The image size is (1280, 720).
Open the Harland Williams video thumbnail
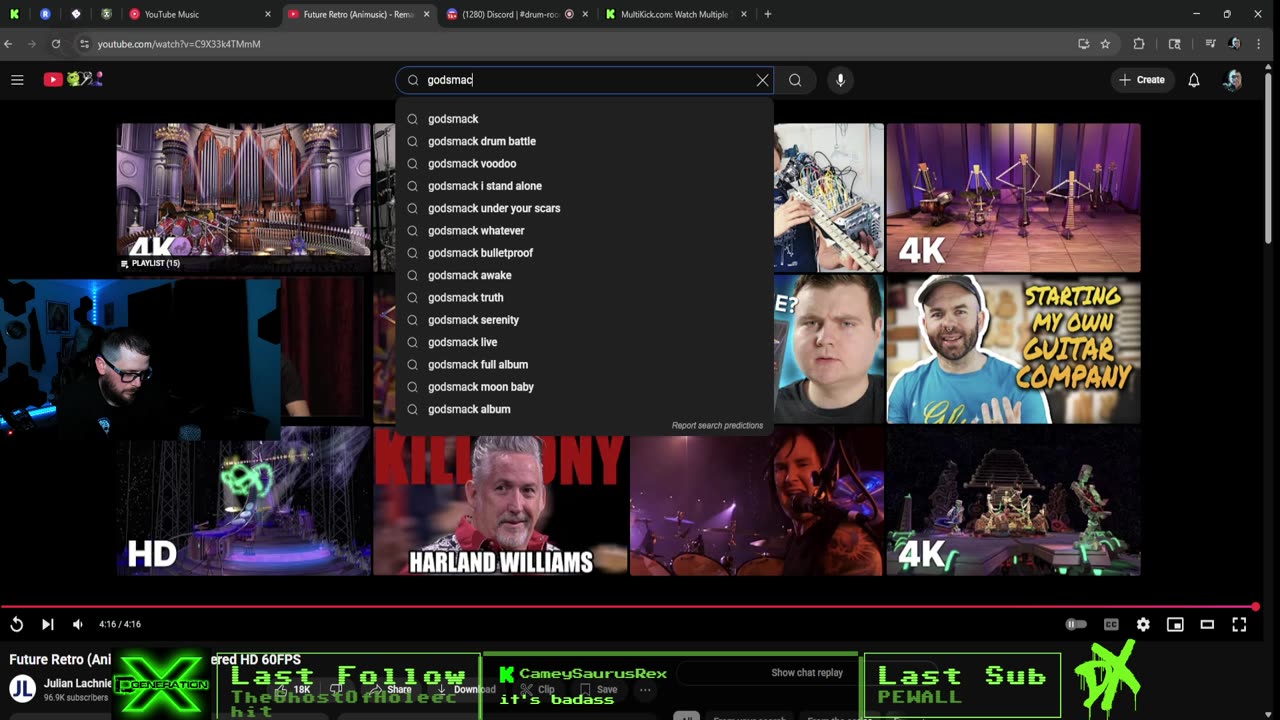(500, 502)
